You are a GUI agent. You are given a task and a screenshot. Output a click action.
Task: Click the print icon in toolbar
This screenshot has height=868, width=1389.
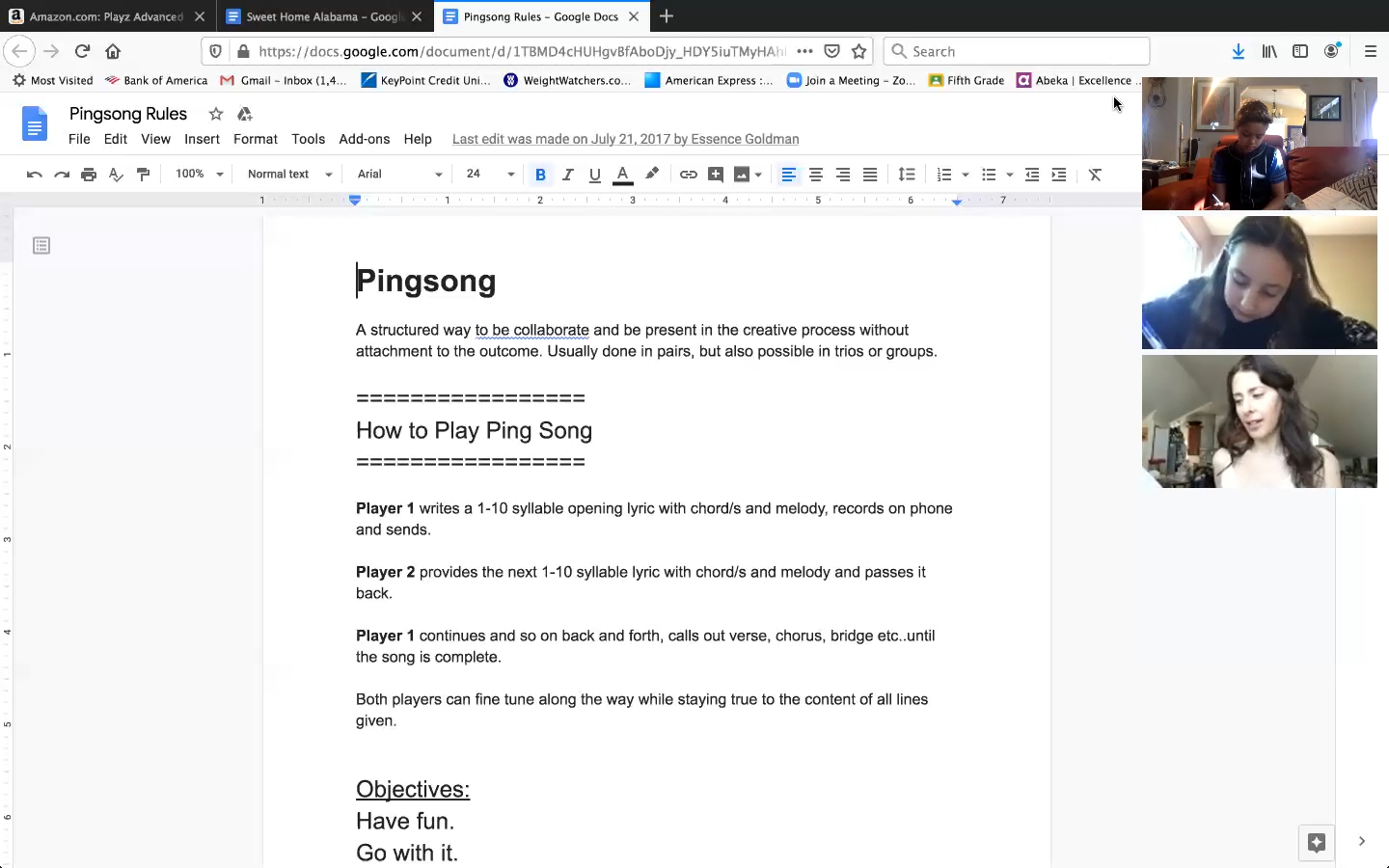point(89,175)
